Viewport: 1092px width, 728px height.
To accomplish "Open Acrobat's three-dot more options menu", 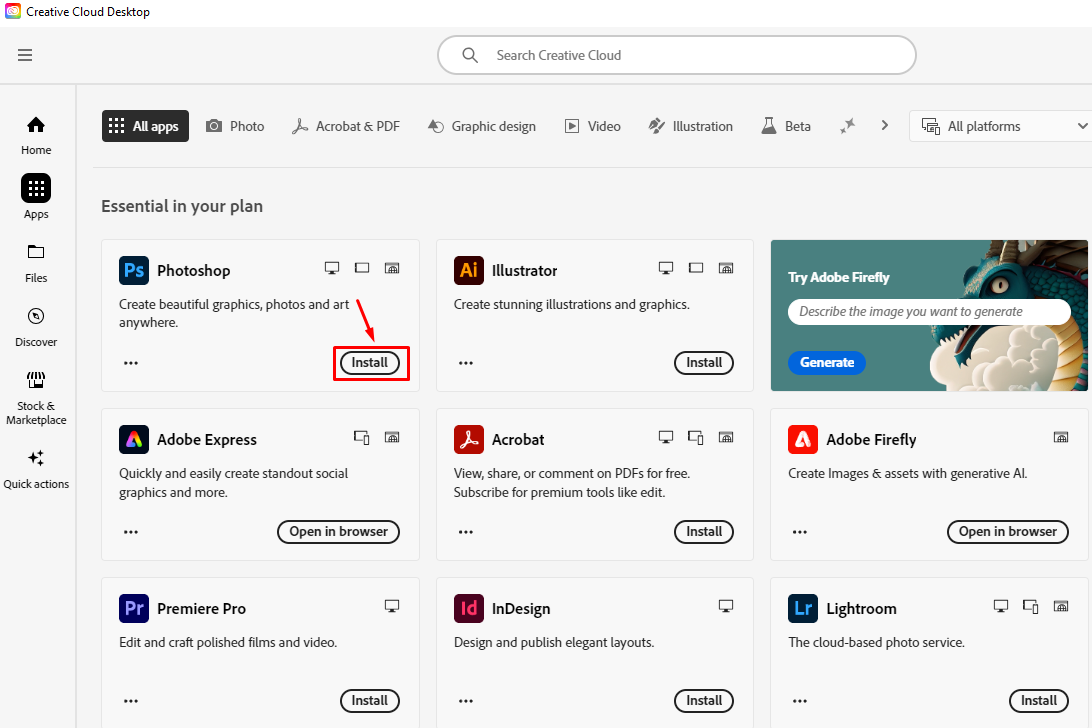I will point(466,532).
